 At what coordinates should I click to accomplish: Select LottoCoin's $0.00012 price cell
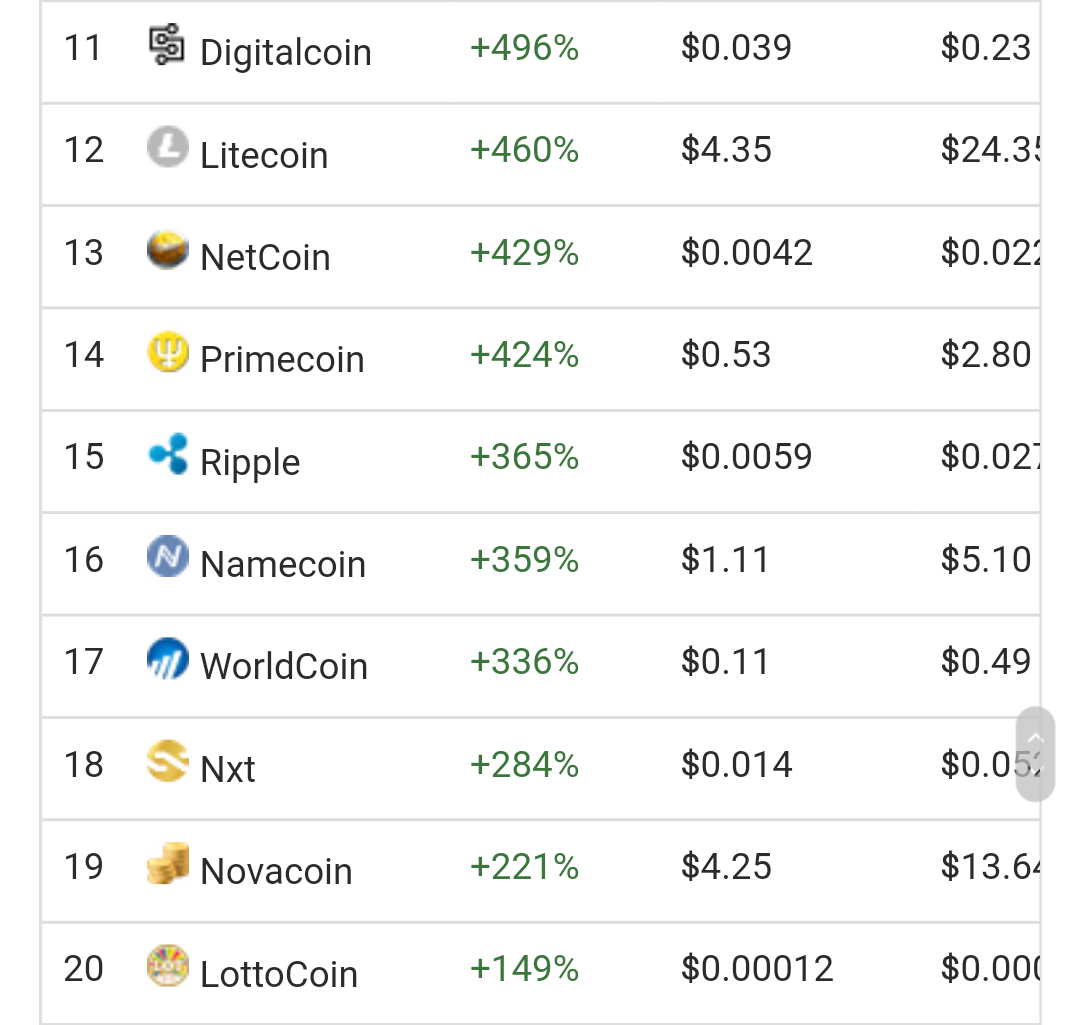(757, 969)
